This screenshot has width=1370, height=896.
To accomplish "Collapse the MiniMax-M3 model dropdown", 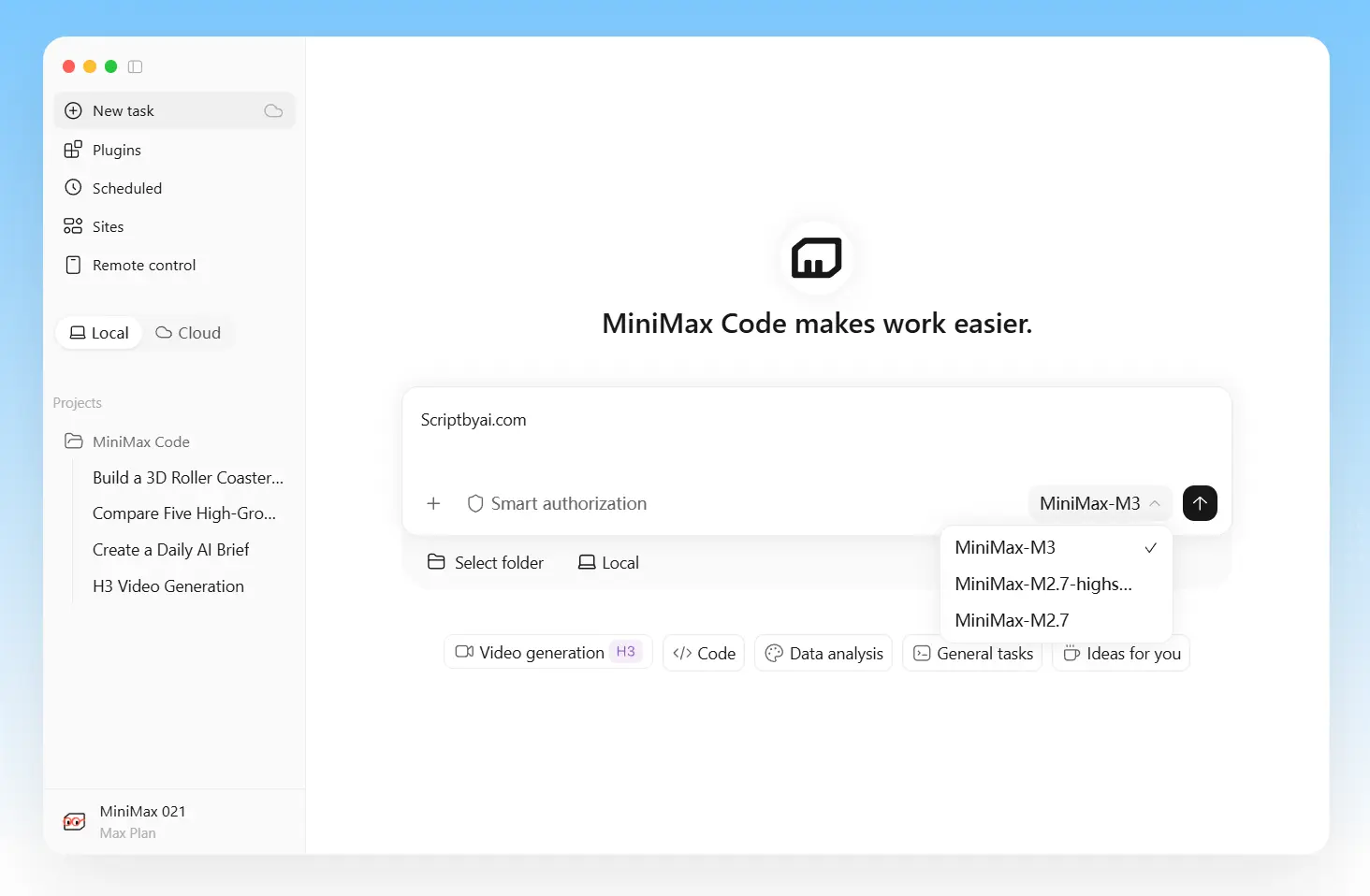I will [x=1100, y=503].
